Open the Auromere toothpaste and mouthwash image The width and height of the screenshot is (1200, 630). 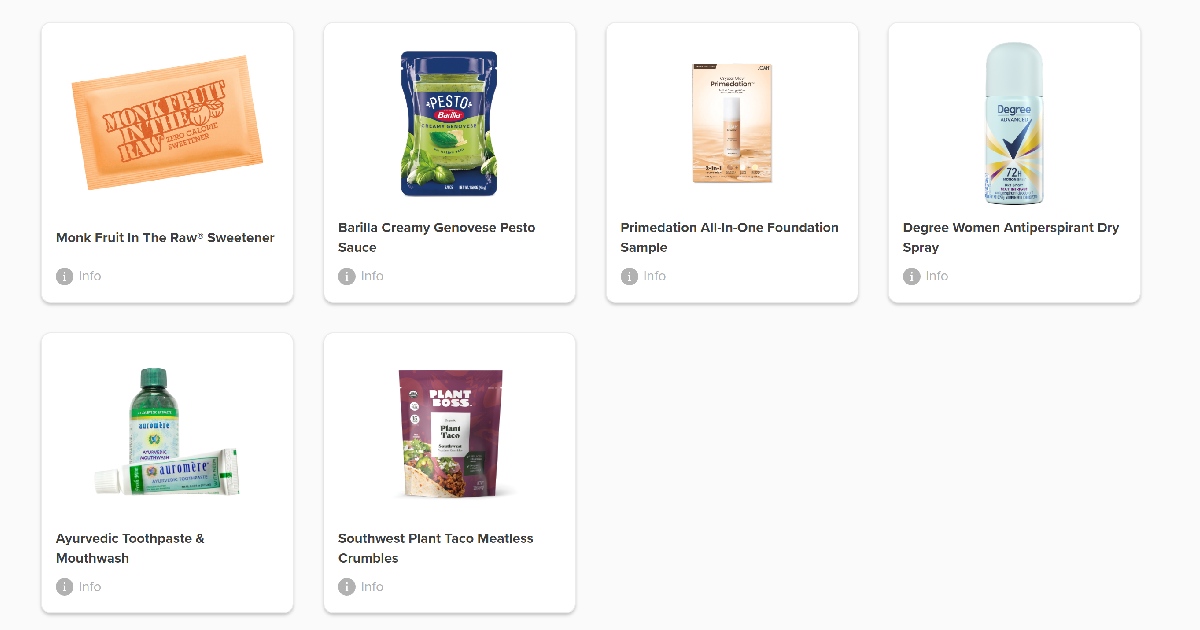(167, 432)
